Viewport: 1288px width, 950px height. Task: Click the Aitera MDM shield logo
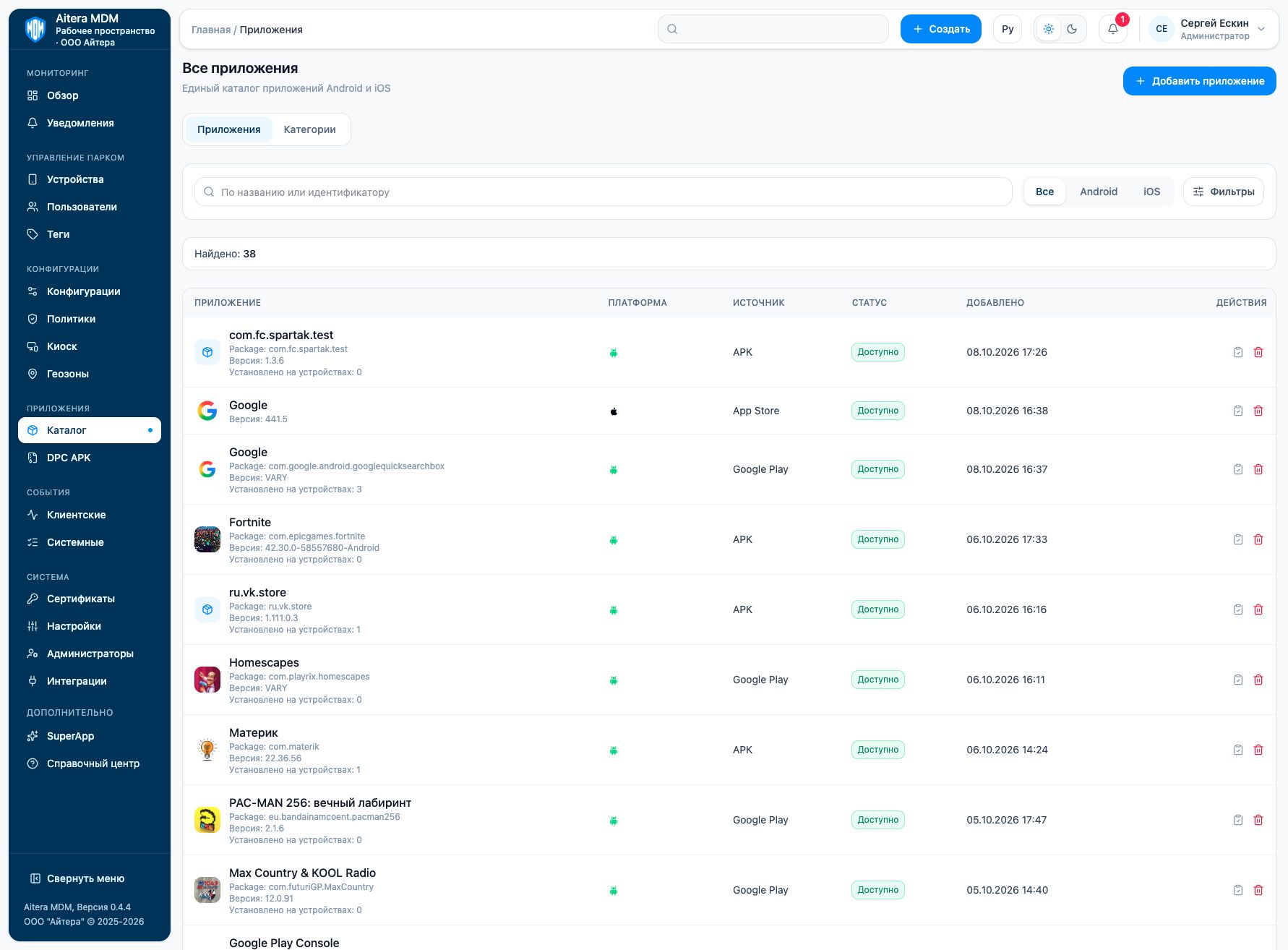35,30
